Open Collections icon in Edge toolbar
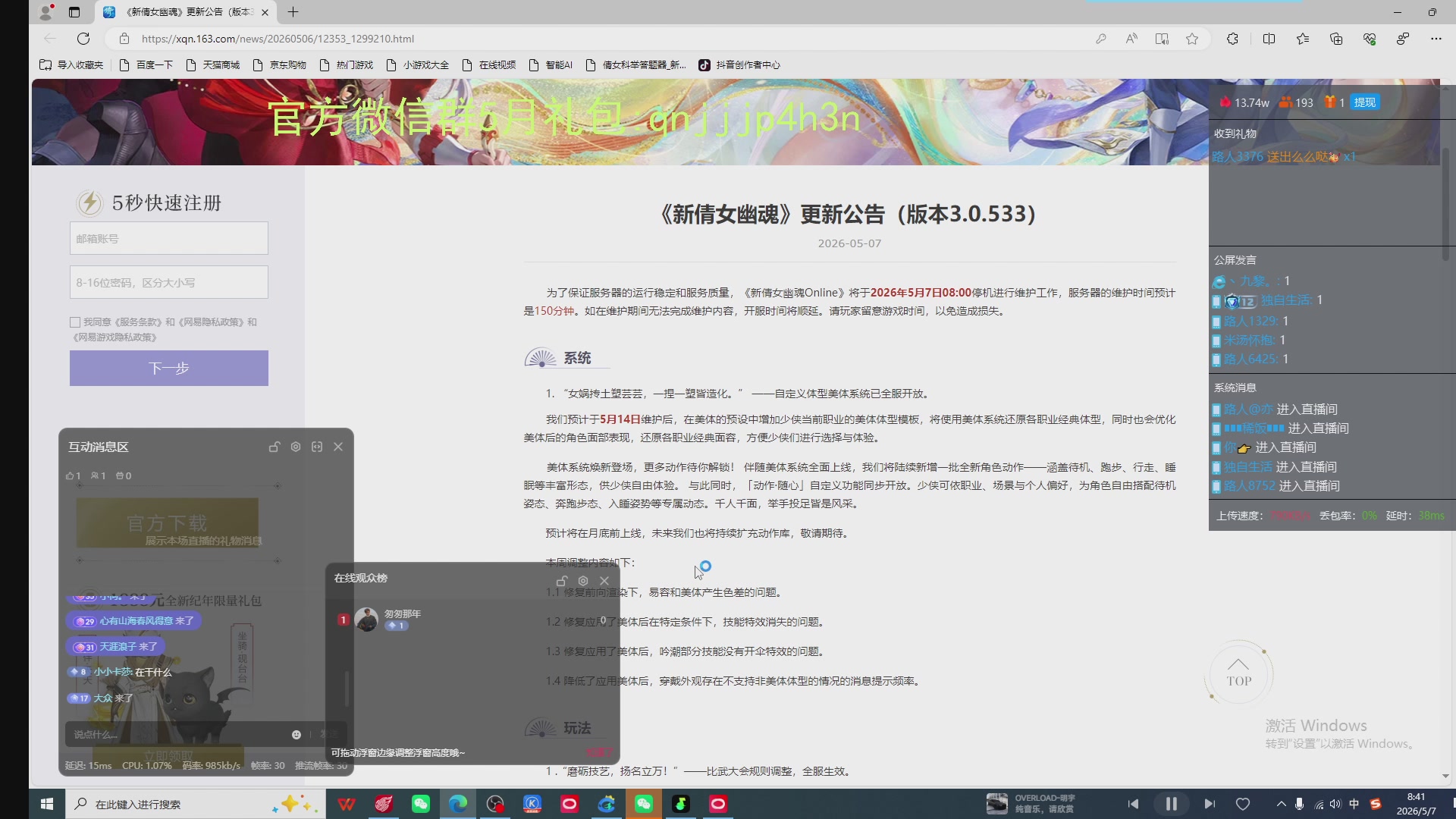The width and height of the screenshot is (1456, 819). point(1336,39)
